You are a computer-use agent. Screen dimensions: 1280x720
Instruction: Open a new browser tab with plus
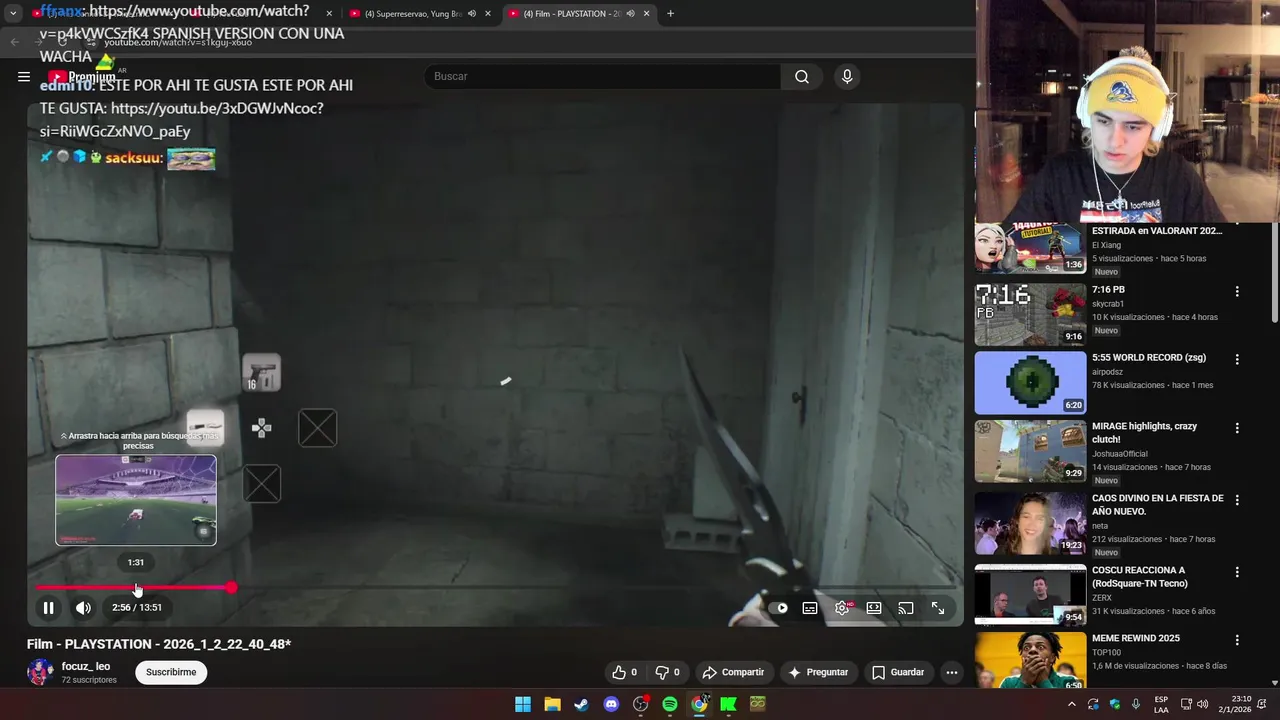[670, 13]
